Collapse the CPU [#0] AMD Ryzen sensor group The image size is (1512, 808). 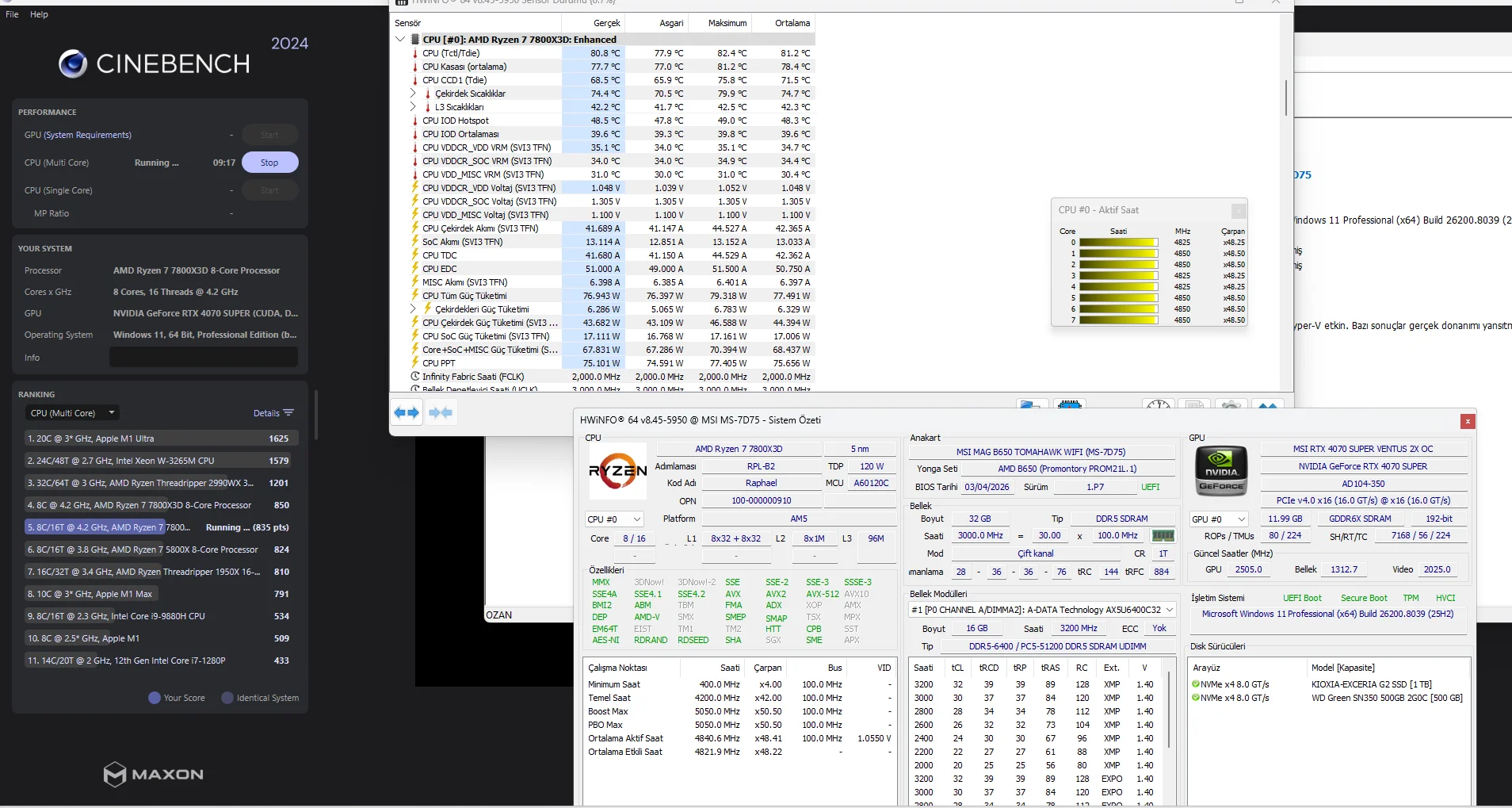coord(400,39)
